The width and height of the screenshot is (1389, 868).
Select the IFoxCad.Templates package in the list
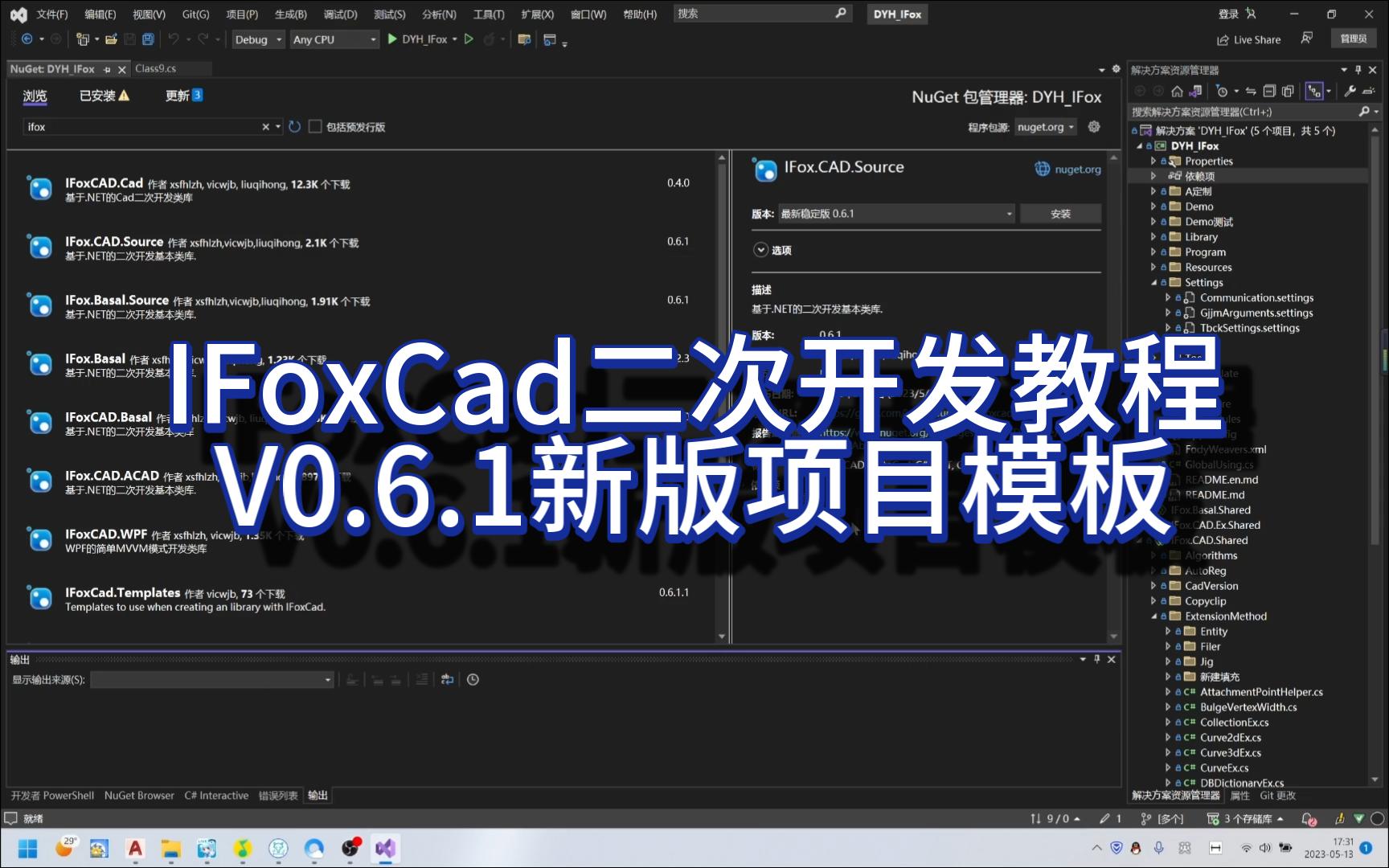coord(360,599)
